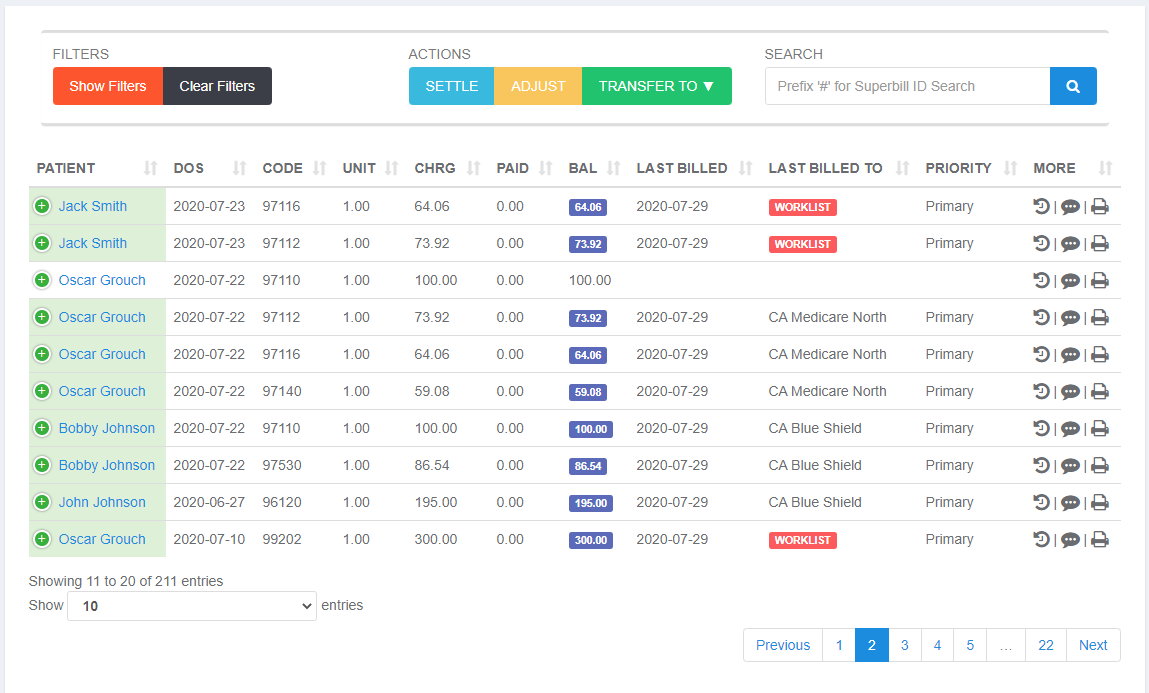Open Bobby Johnson patient link, code 97110
1149x693 pixels.
pos(107,428)
